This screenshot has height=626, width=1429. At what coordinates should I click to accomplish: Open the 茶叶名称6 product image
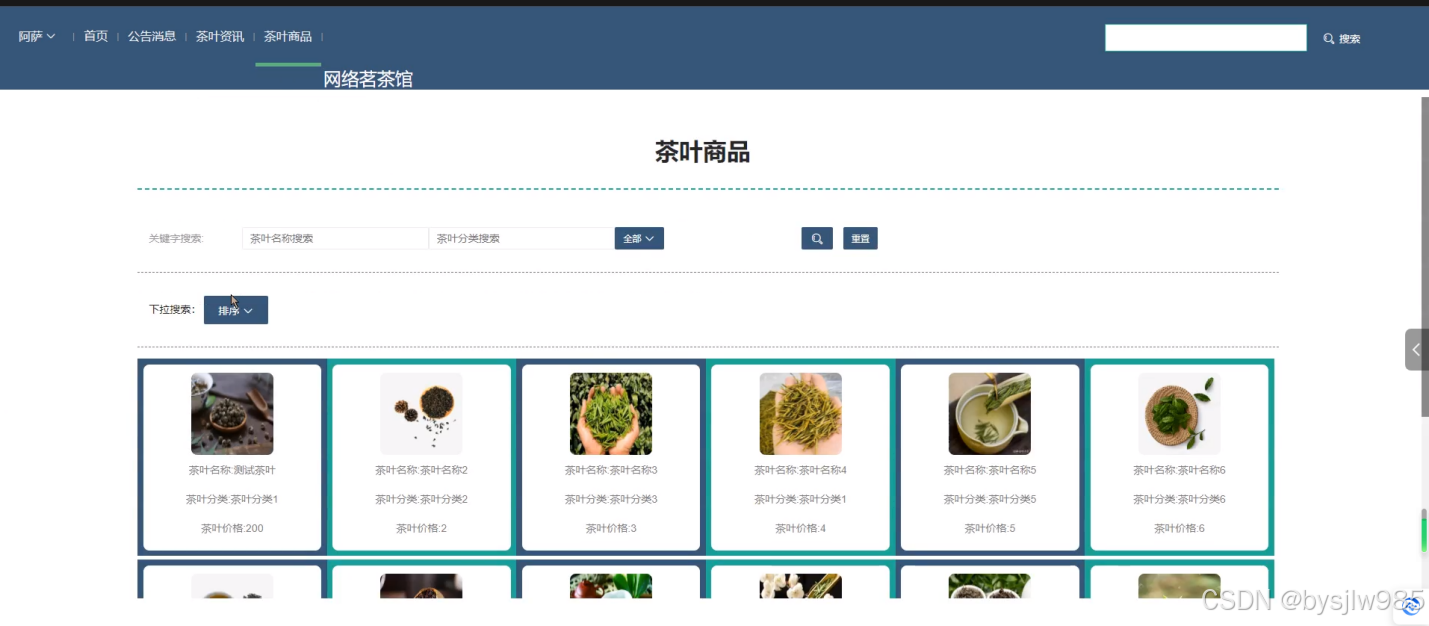1179,414
